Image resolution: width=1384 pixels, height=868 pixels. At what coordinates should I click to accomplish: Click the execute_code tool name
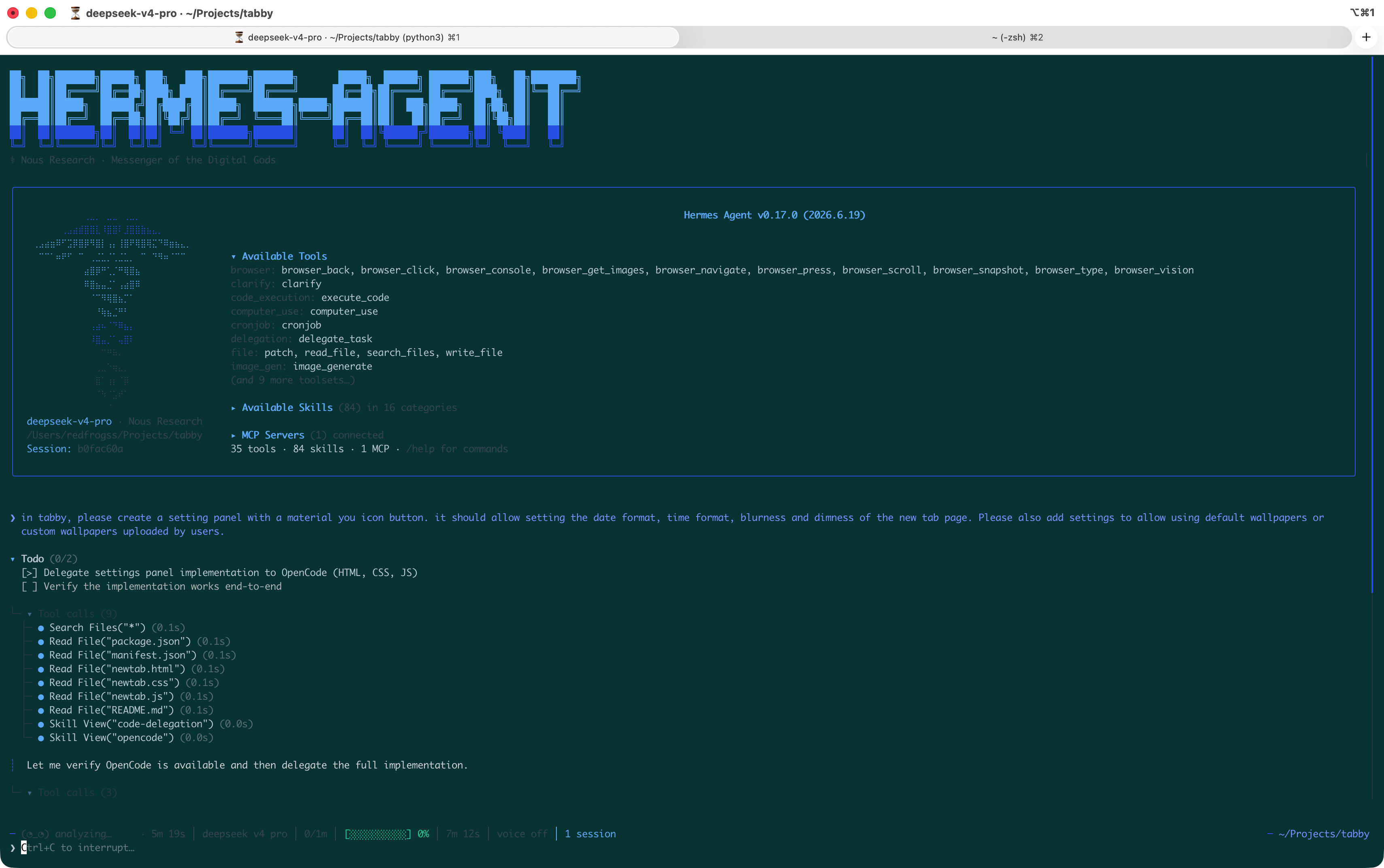click(355, 298)
